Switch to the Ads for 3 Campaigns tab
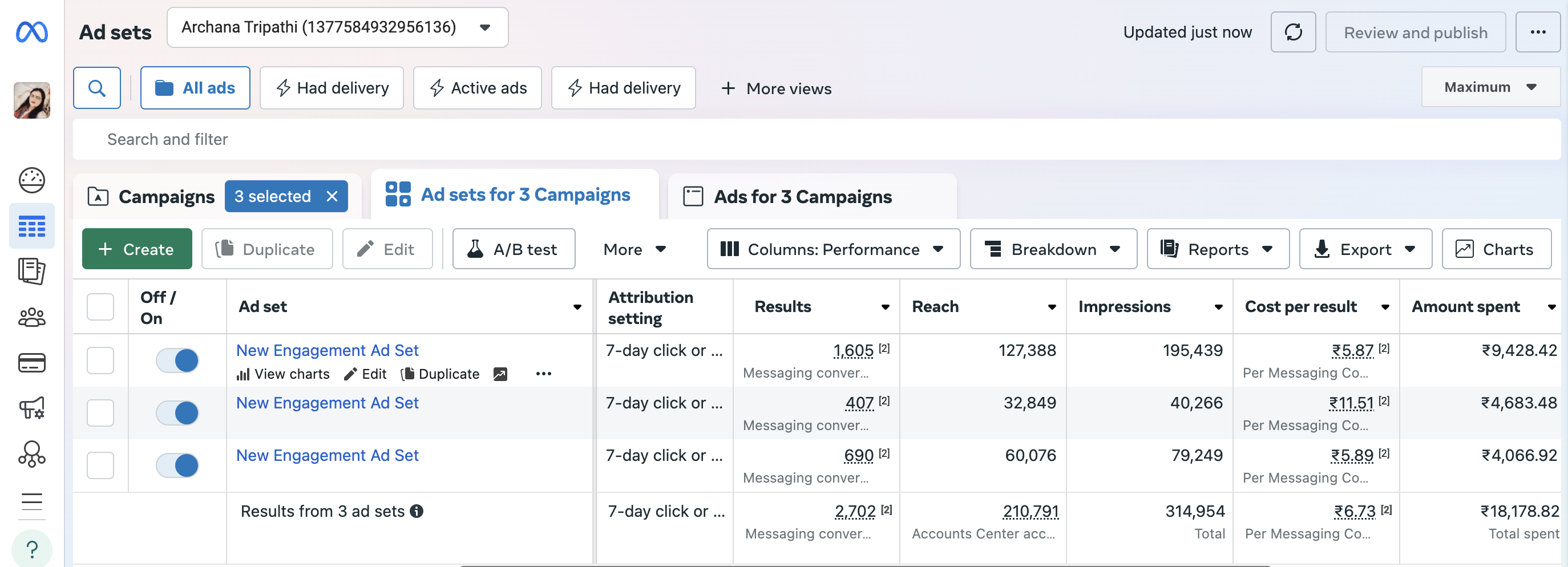 (802, 196)
